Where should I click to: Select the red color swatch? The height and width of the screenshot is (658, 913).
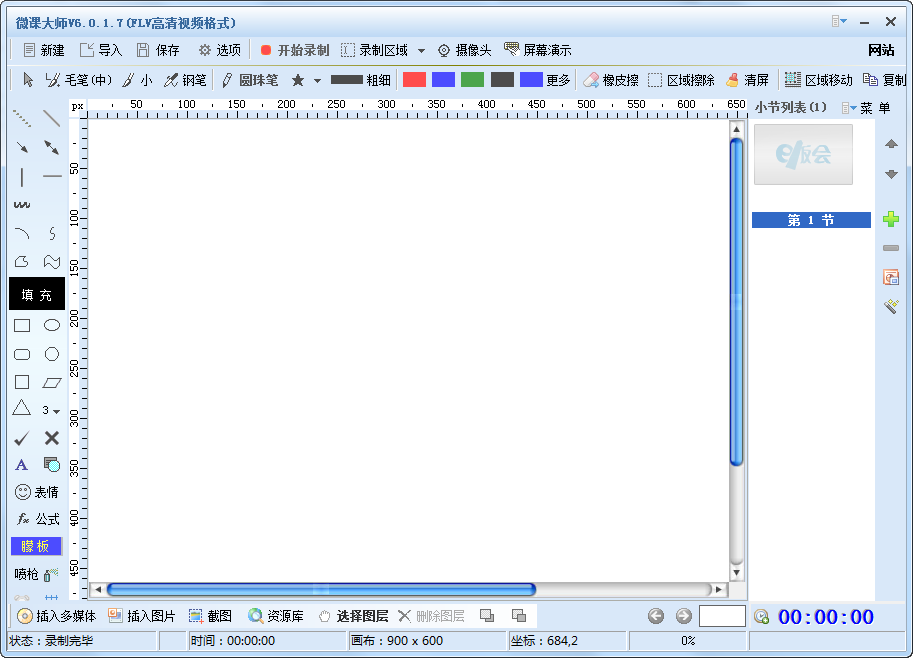(413, 78)
